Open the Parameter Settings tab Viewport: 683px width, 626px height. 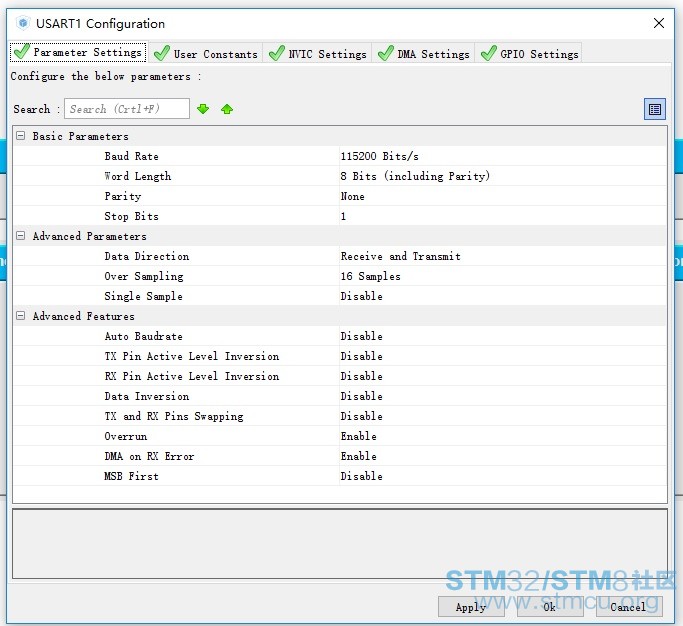coord(78,52)
